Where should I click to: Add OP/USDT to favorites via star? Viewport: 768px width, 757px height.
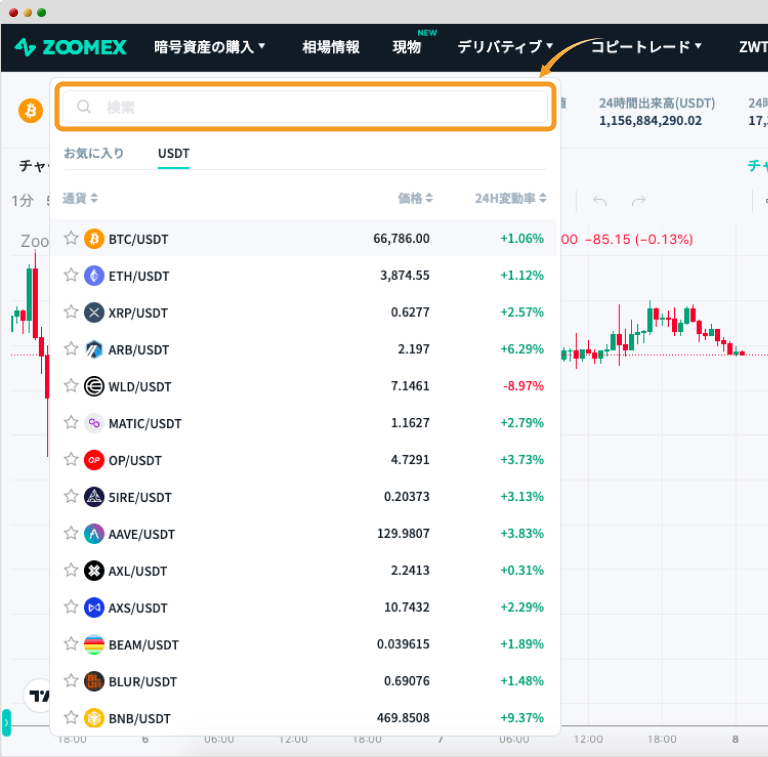[x=71, y=459]
